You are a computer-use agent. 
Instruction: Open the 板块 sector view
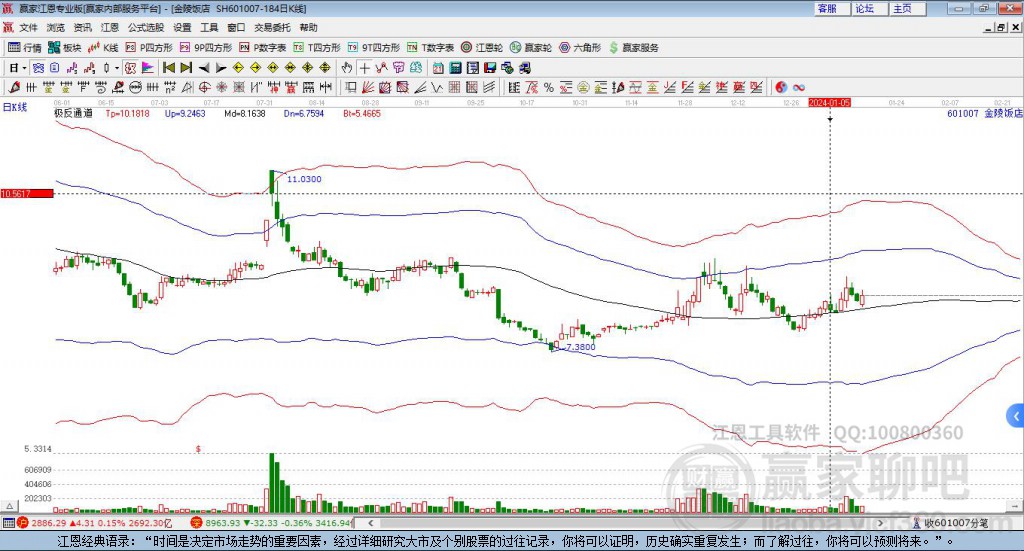(65, 48)
